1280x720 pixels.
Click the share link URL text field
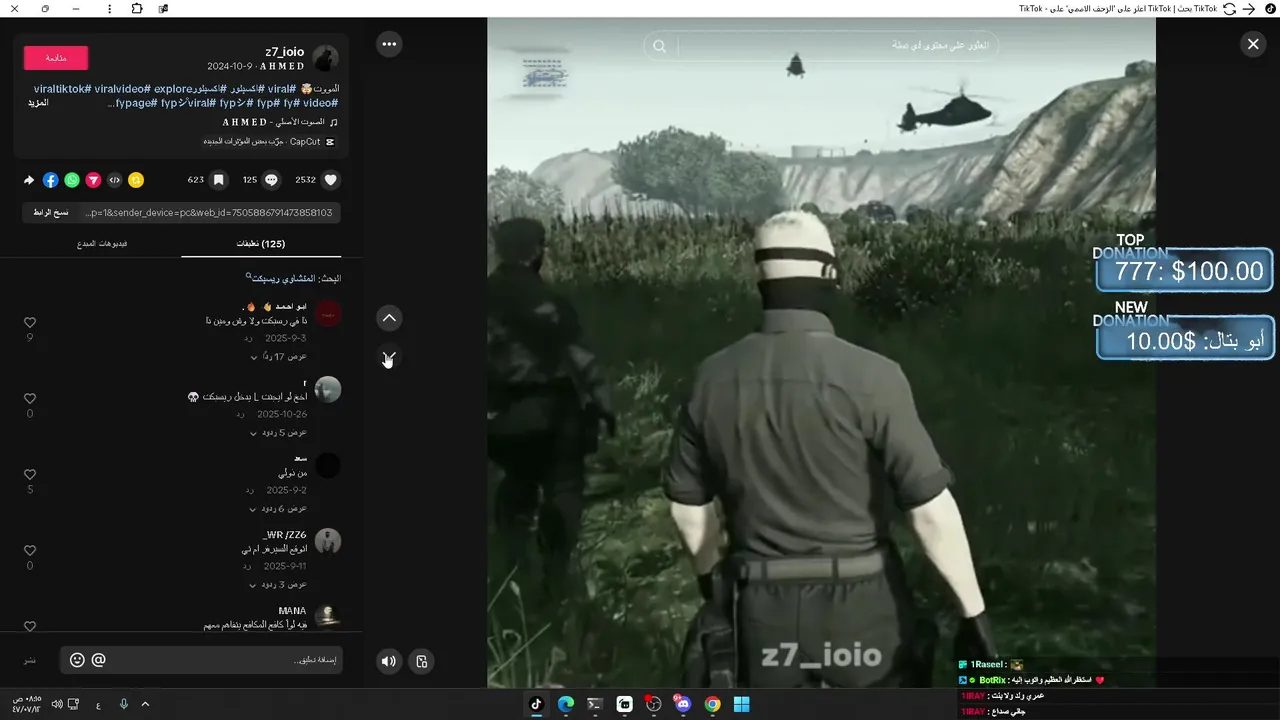pyautogui.click(x=209, y=213)
